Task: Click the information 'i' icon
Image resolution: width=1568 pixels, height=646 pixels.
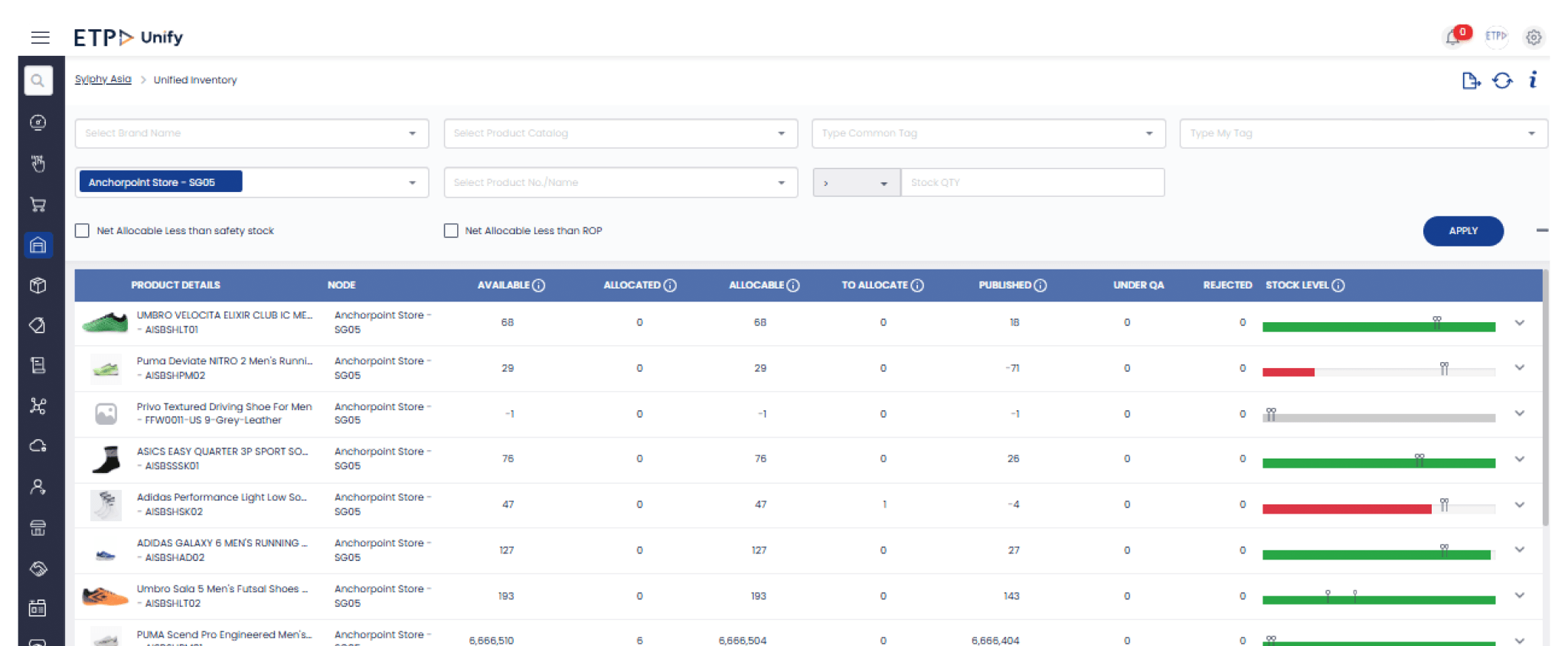Action: click(x=1533, y=80)
